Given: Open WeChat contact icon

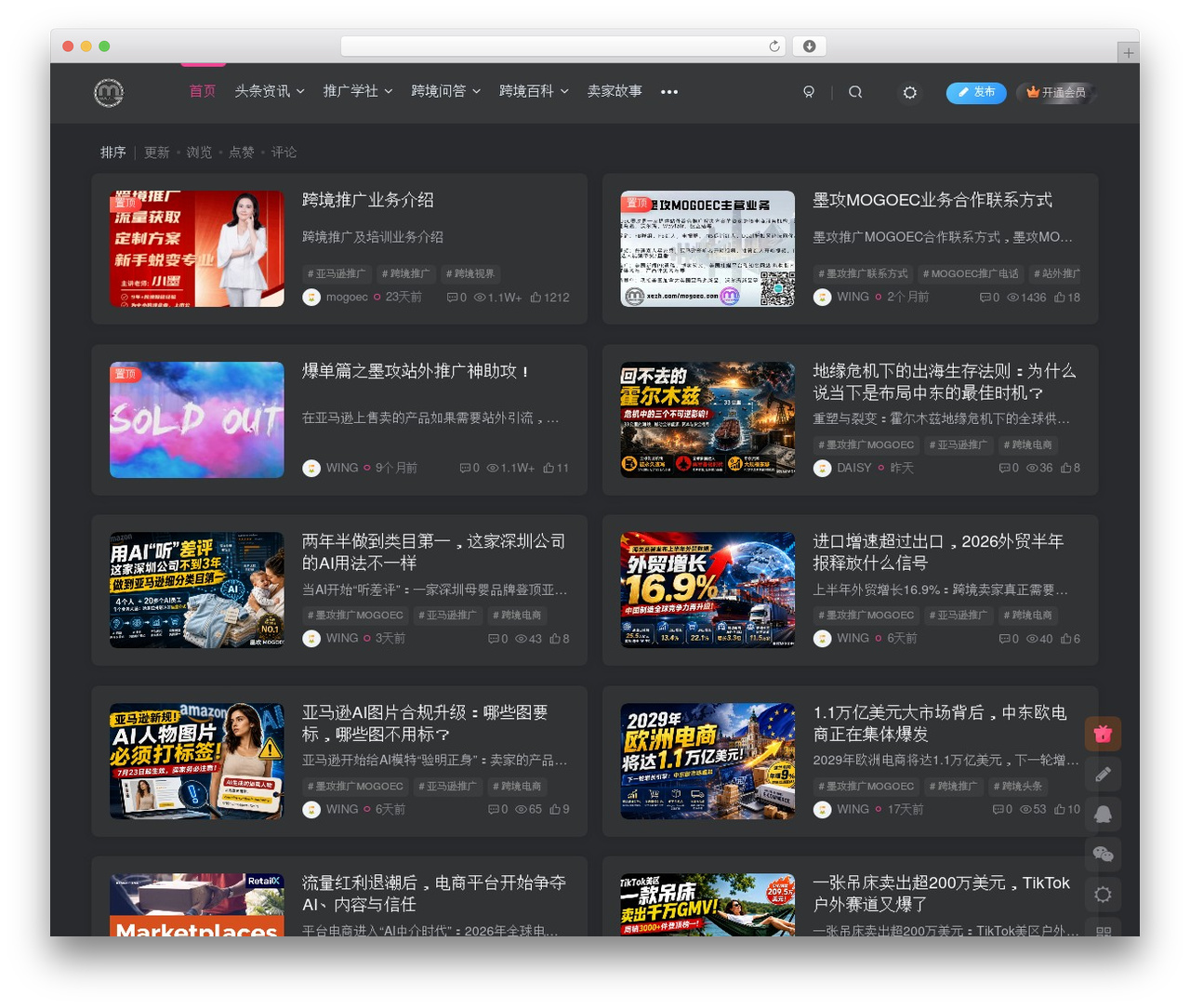Looking at the screenshot, I should [x=1103, y=854].
